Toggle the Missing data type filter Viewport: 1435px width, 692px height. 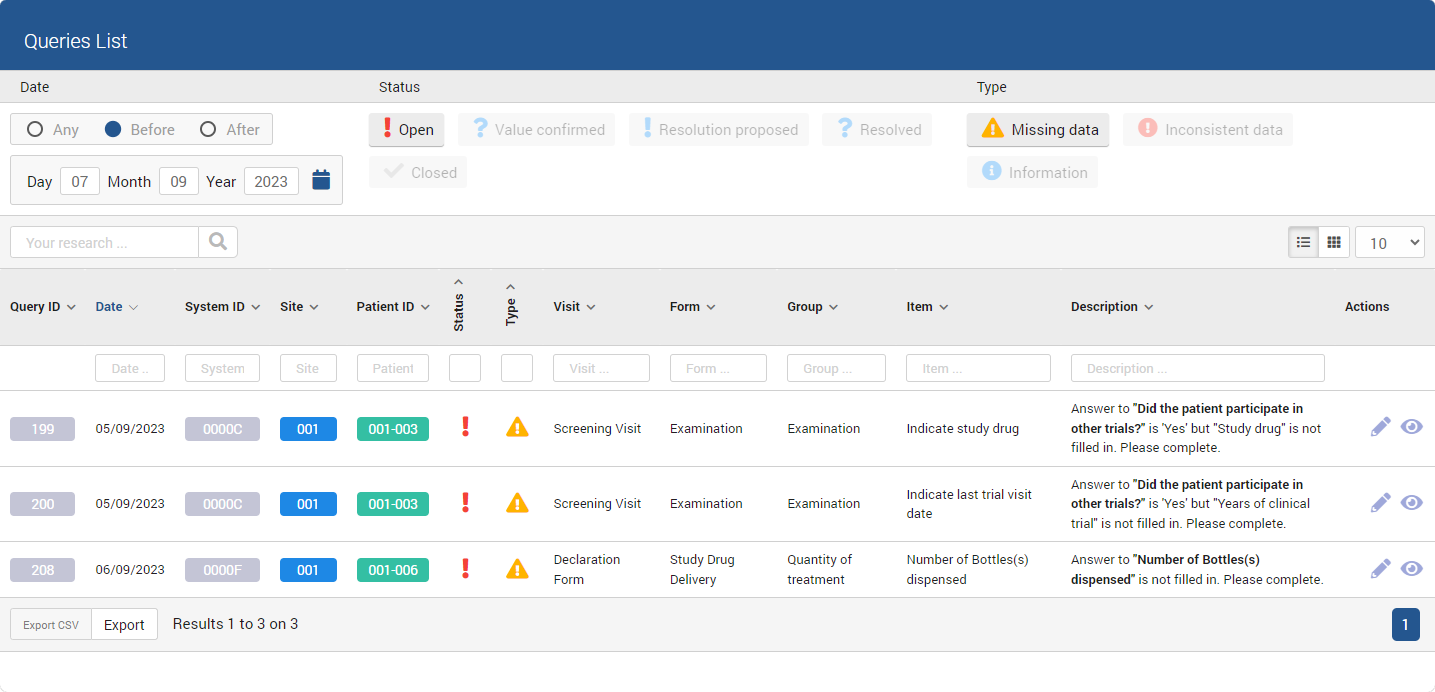1037,129
